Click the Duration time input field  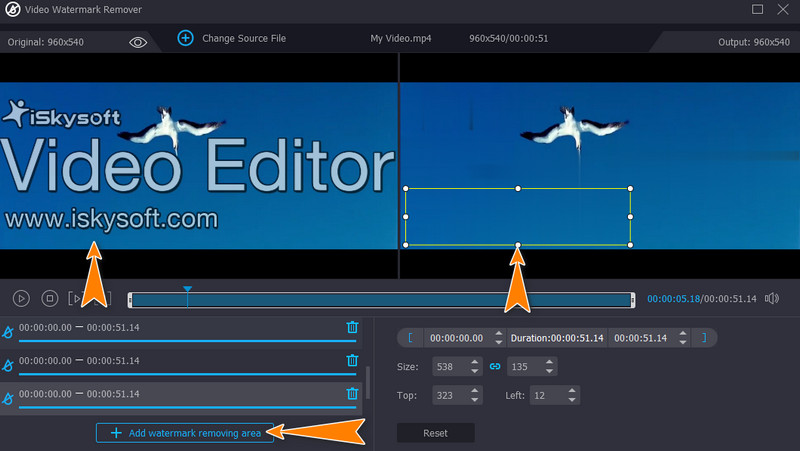[557, 338]
